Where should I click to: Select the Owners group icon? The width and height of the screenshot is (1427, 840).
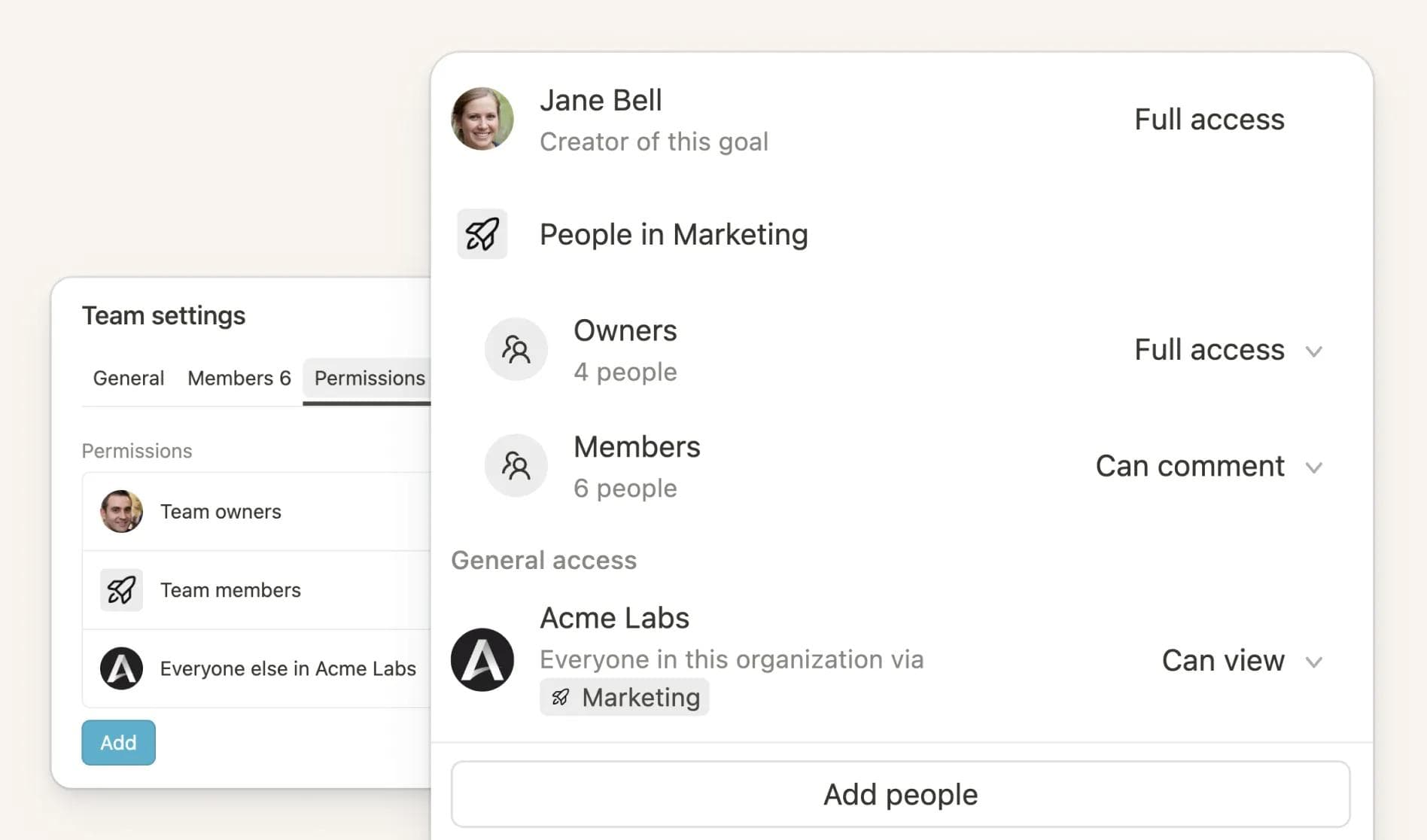click(x=516, y=348)
